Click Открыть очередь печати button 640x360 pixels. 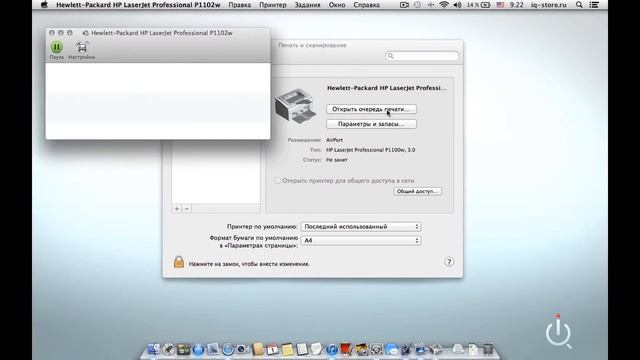click(x=371, y=109)
